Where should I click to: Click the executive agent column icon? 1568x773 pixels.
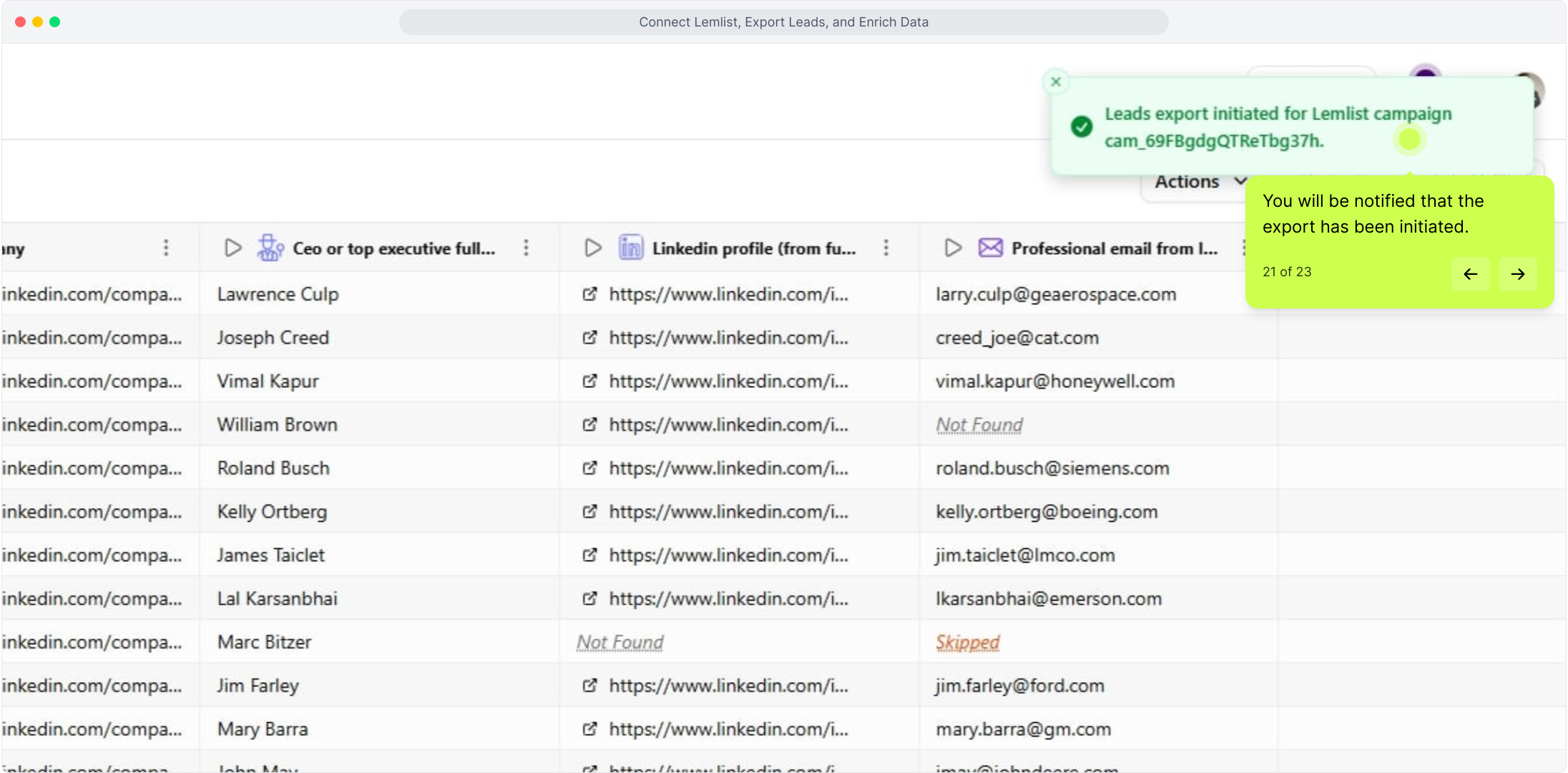pyautogui.click(x=270, y=248)
